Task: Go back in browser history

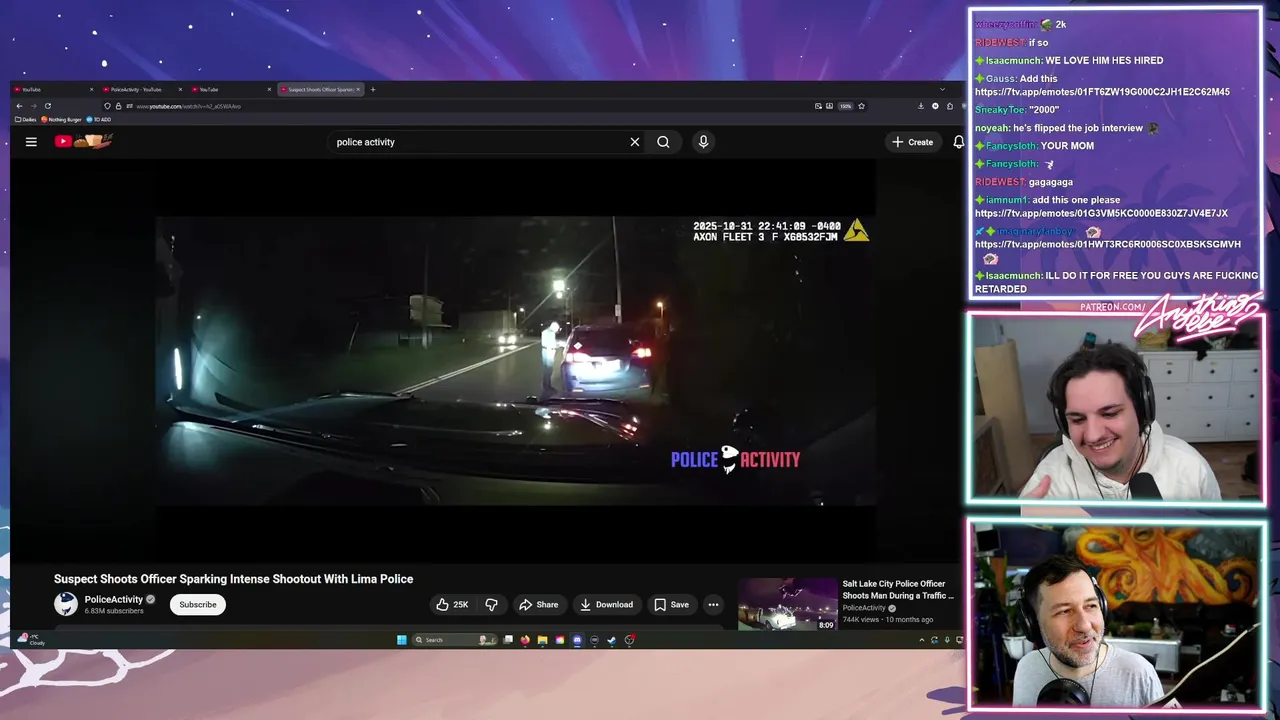Action: point(19,106)
